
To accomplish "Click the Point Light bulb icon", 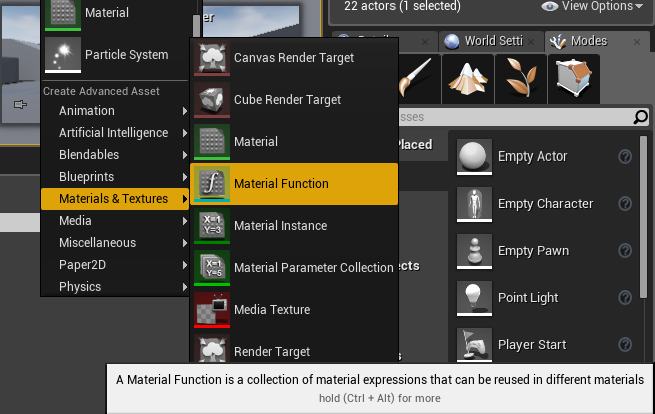I will (474, 298).
